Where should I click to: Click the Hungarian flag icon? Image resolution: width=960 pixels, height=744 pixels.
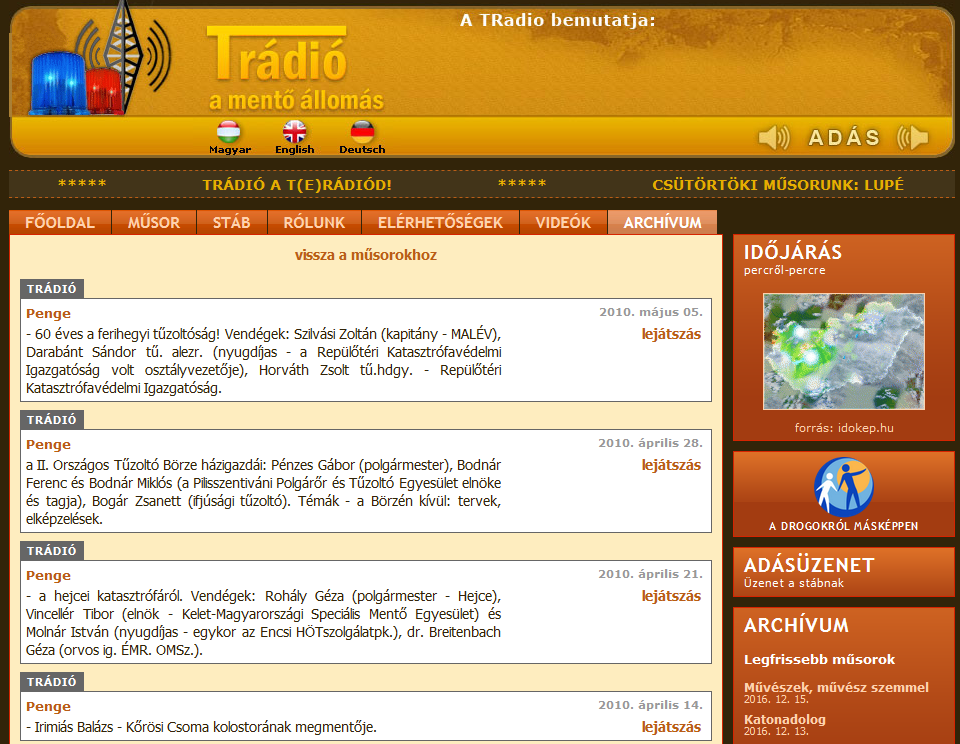(229, 132)
